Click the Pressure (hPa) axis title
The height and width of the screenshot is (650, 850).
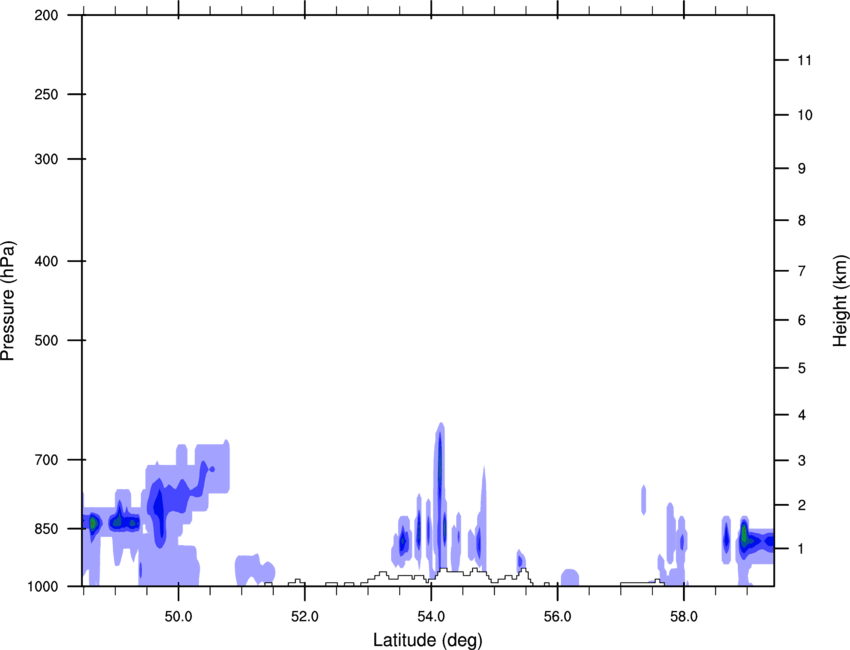(8, 301)
